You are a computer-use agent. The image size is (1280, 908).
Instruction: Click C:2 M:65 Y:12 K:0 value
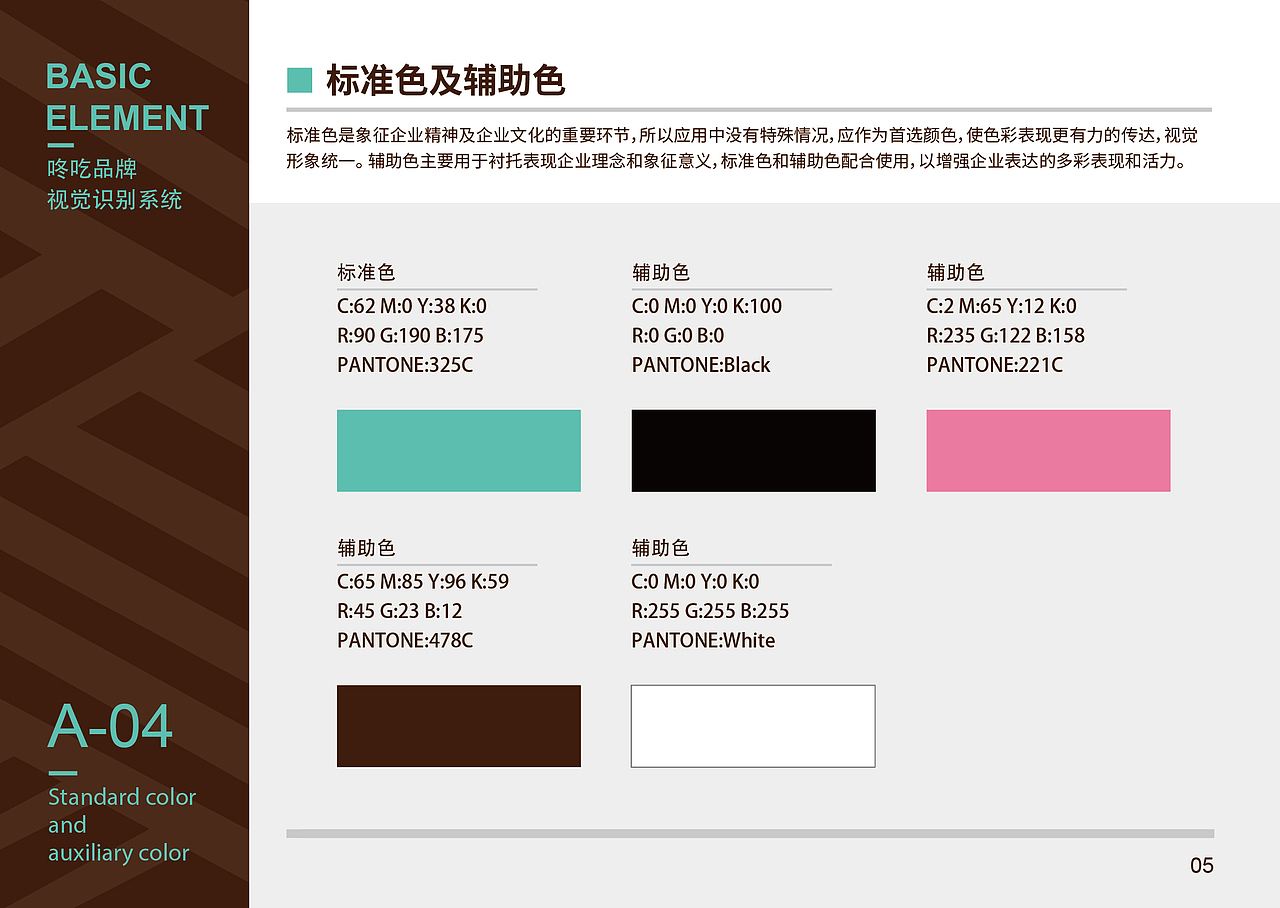coord(1002,306)
